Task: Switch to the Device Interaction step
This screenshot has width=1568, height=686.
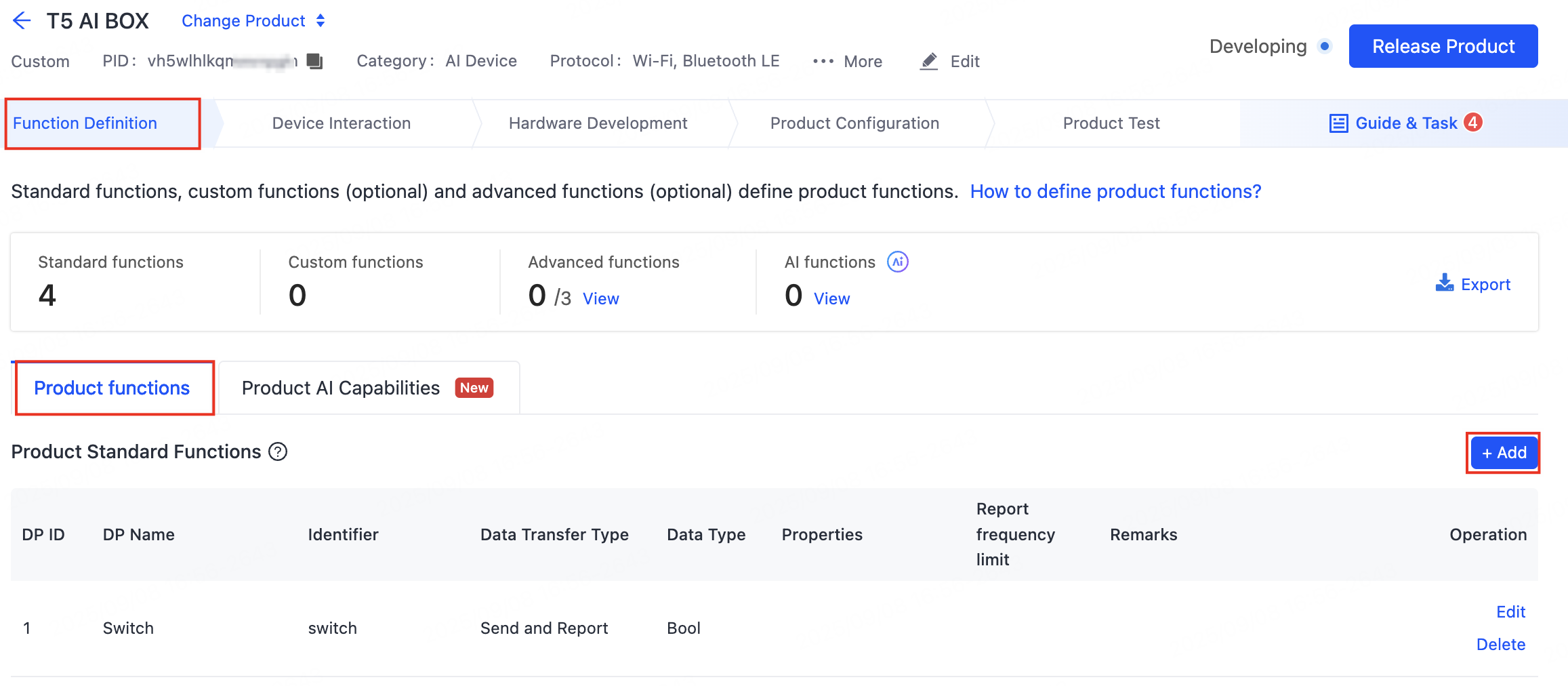Action: point(341,123)
